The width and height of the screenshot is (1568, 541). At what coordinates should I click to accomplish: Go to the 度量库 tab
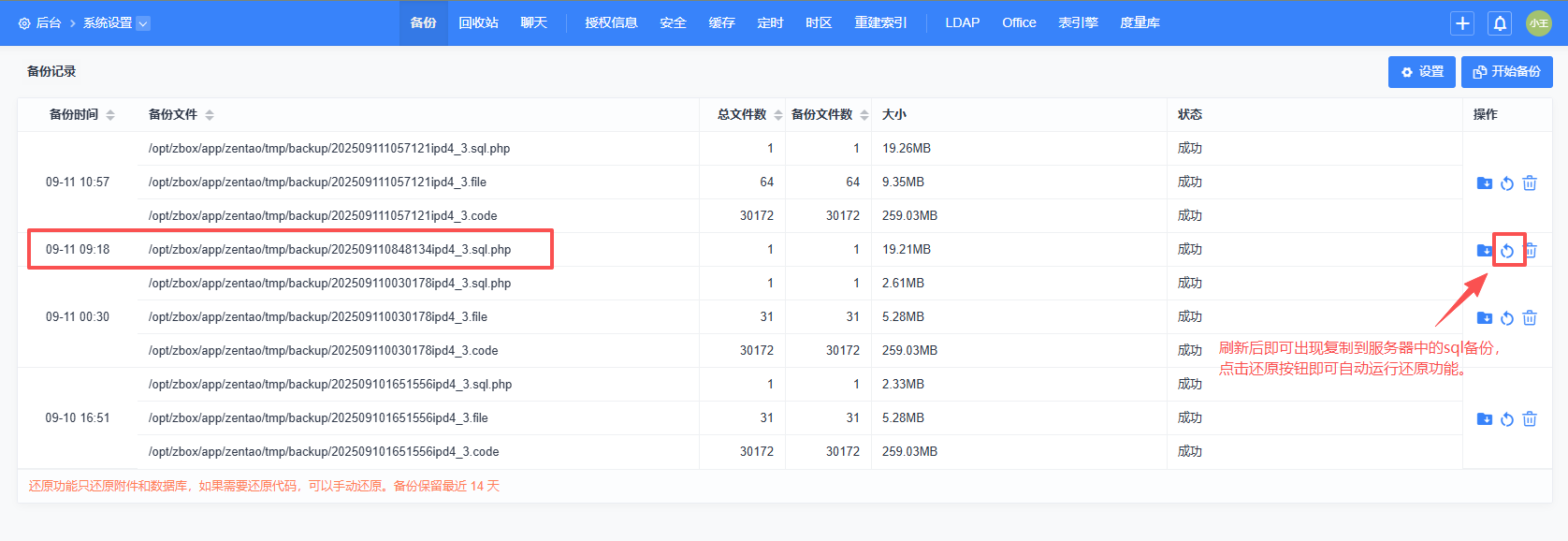click(x=1140, y=22)
